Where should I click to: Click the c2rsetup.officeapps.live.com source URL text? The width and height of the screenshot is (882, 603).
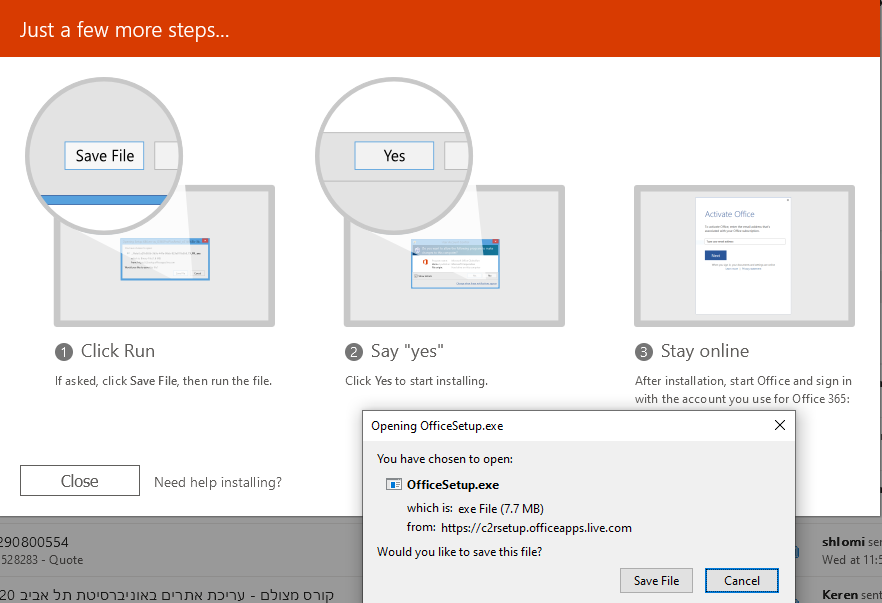pyautogui.click(x=535, y=527)
